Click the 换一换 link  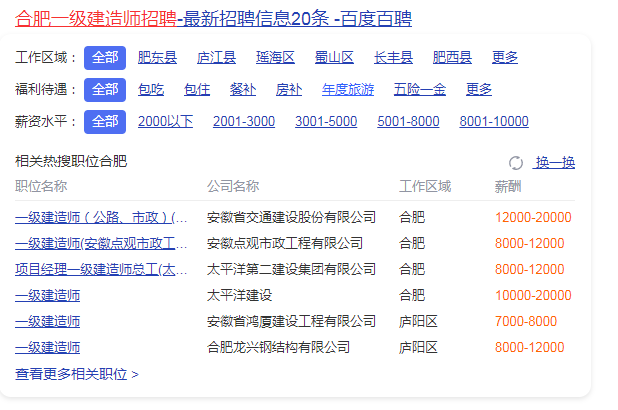tap(555, 163)
